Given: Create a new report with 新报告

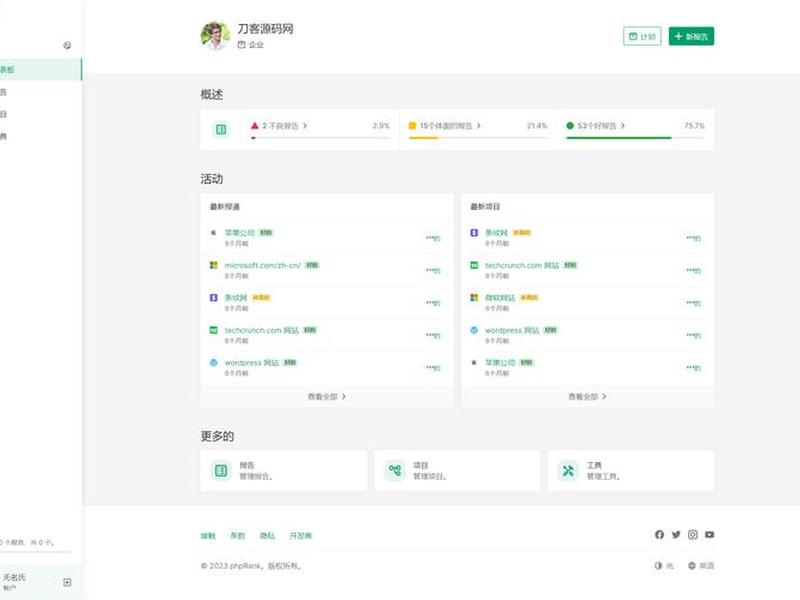Looking at the screenshot, I should click(x=691, y=36).
